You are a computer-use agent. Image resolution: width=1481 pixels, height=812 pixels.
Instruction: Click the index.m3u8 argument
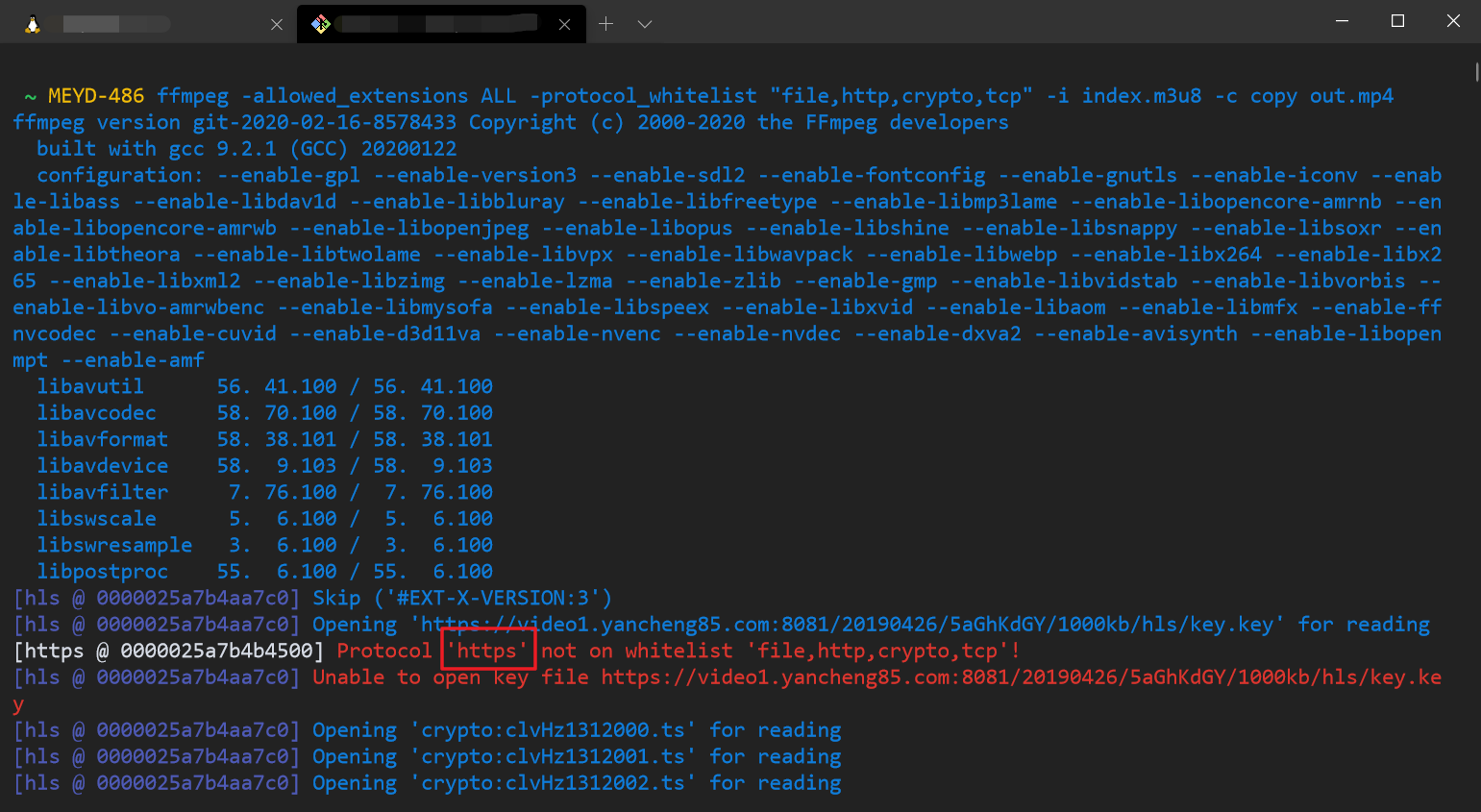1142,96
